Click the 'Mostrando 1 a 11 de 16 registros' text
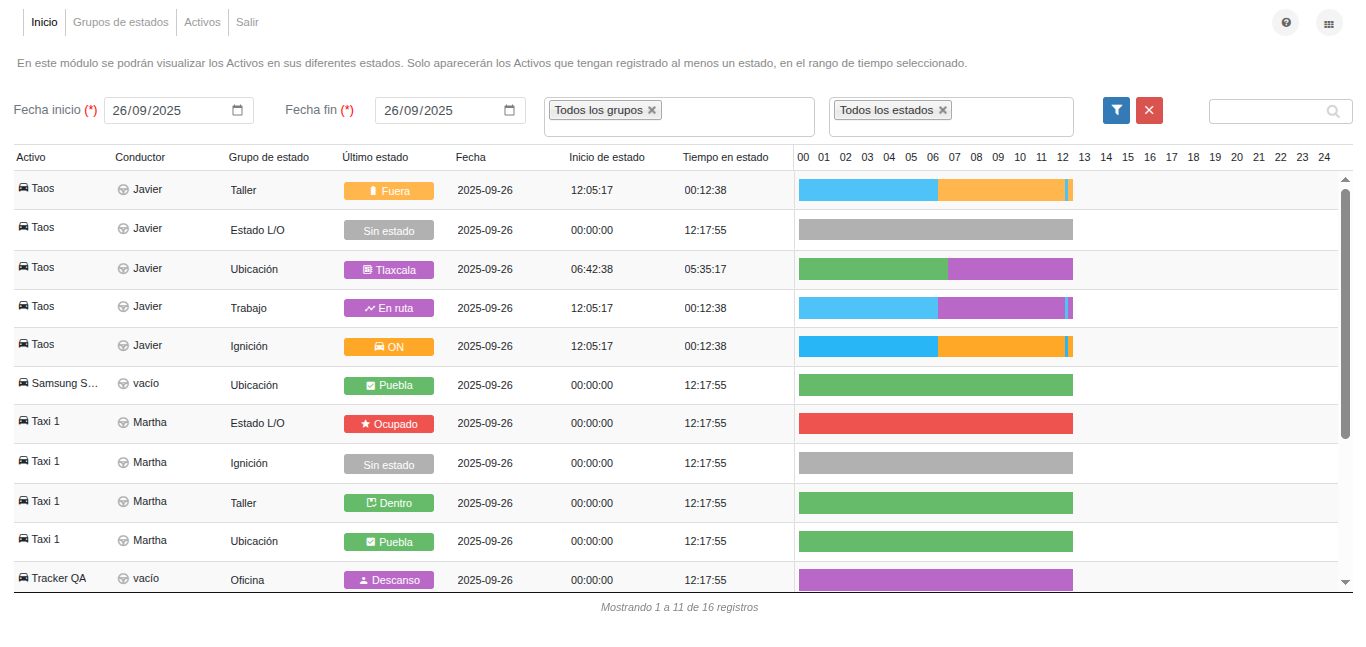This screenshot has height=647, width=1366. coord(679,607)
